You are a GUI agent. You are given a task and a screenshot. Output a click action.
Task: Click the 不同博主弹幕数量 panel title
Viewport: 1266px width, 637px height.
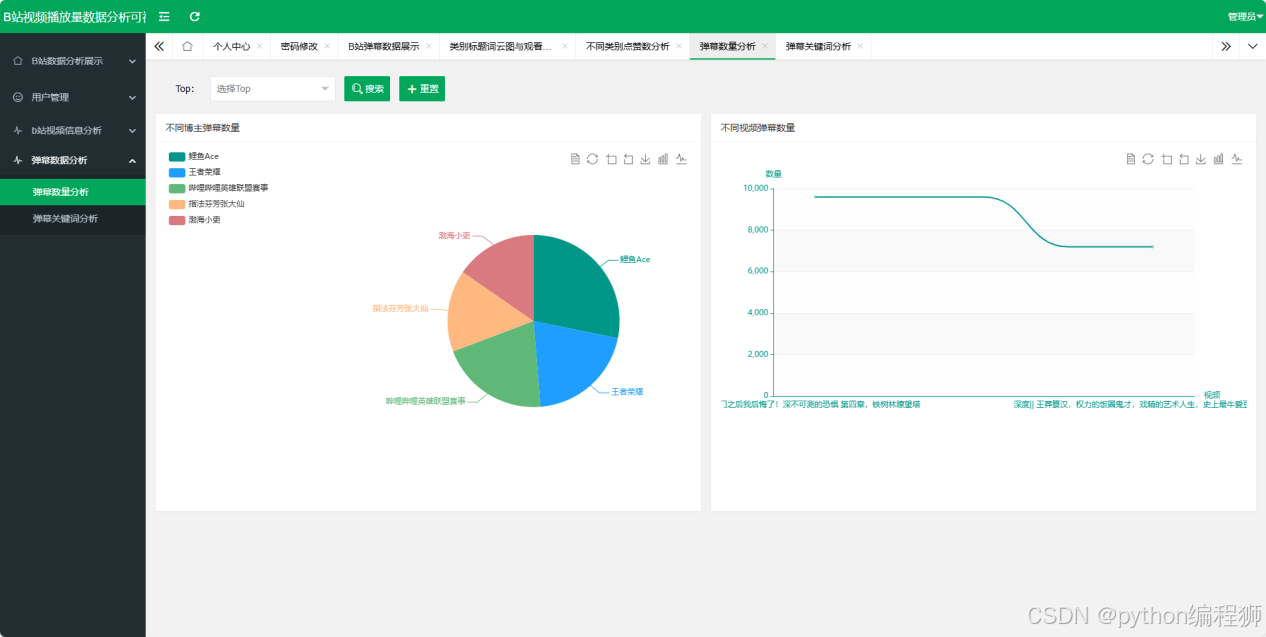(202, 128)
